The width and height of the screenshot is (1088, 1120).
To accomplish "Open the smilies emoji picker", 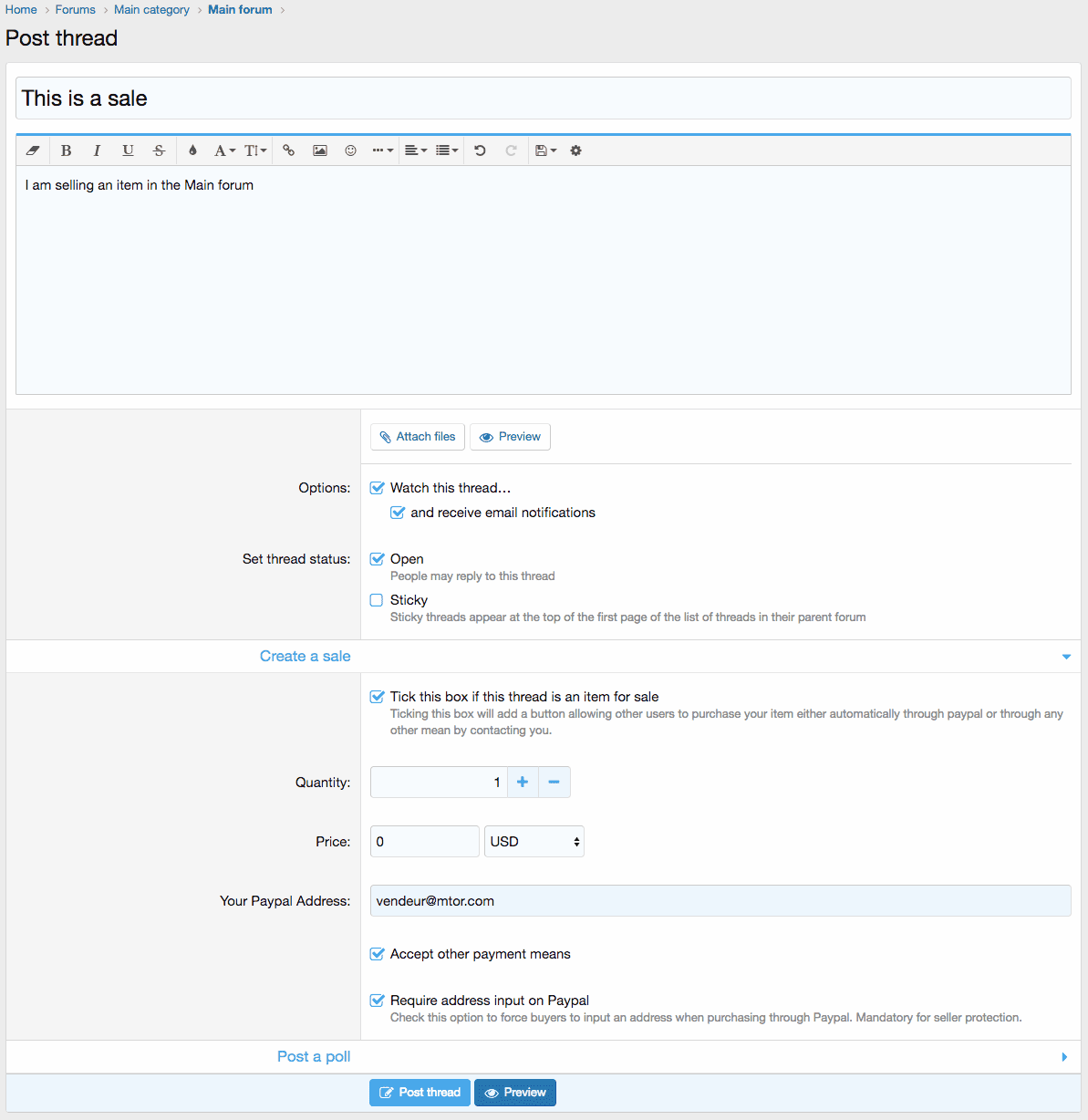I will 350,150.
